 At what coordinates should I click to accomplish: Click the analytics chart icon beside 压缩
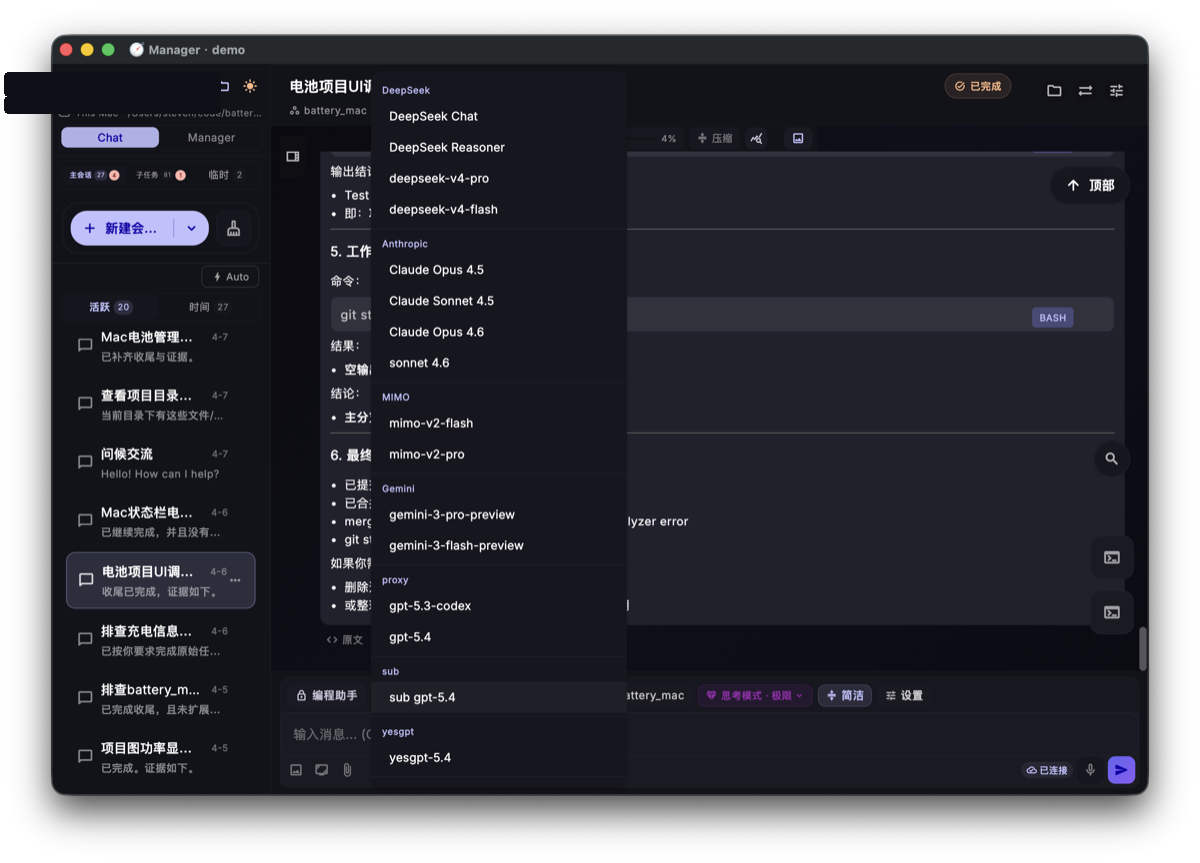pos(758,138)
